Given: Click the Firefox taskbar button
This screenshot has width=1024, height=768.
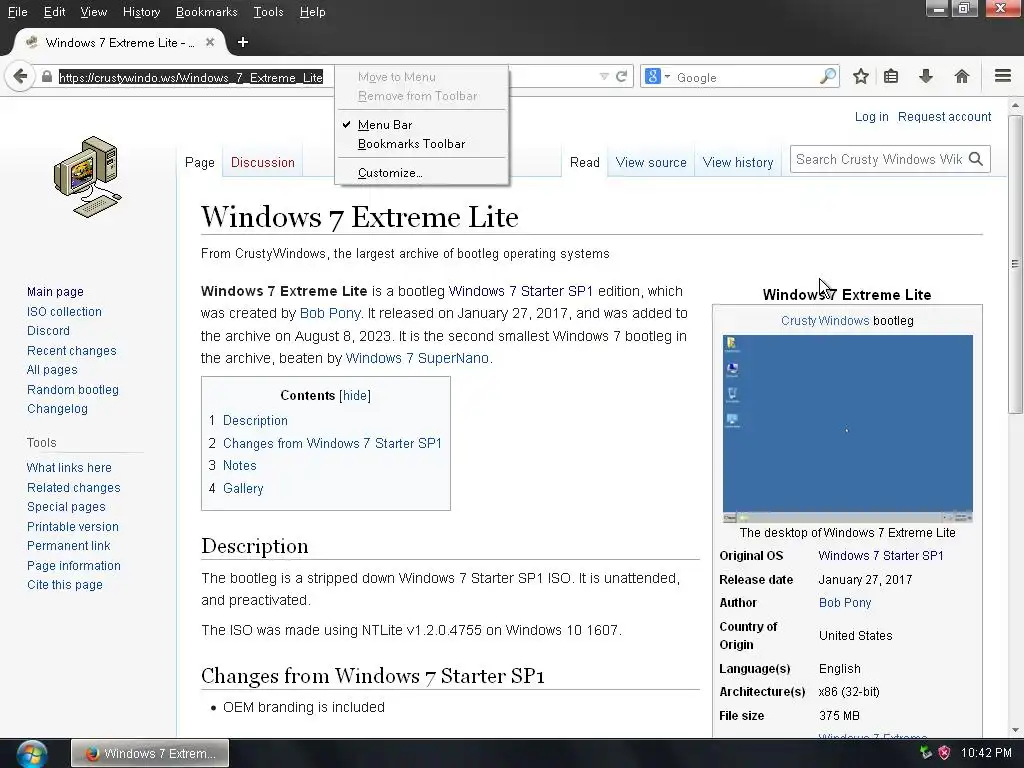Looking at the screenshot, I should point(150,754).
